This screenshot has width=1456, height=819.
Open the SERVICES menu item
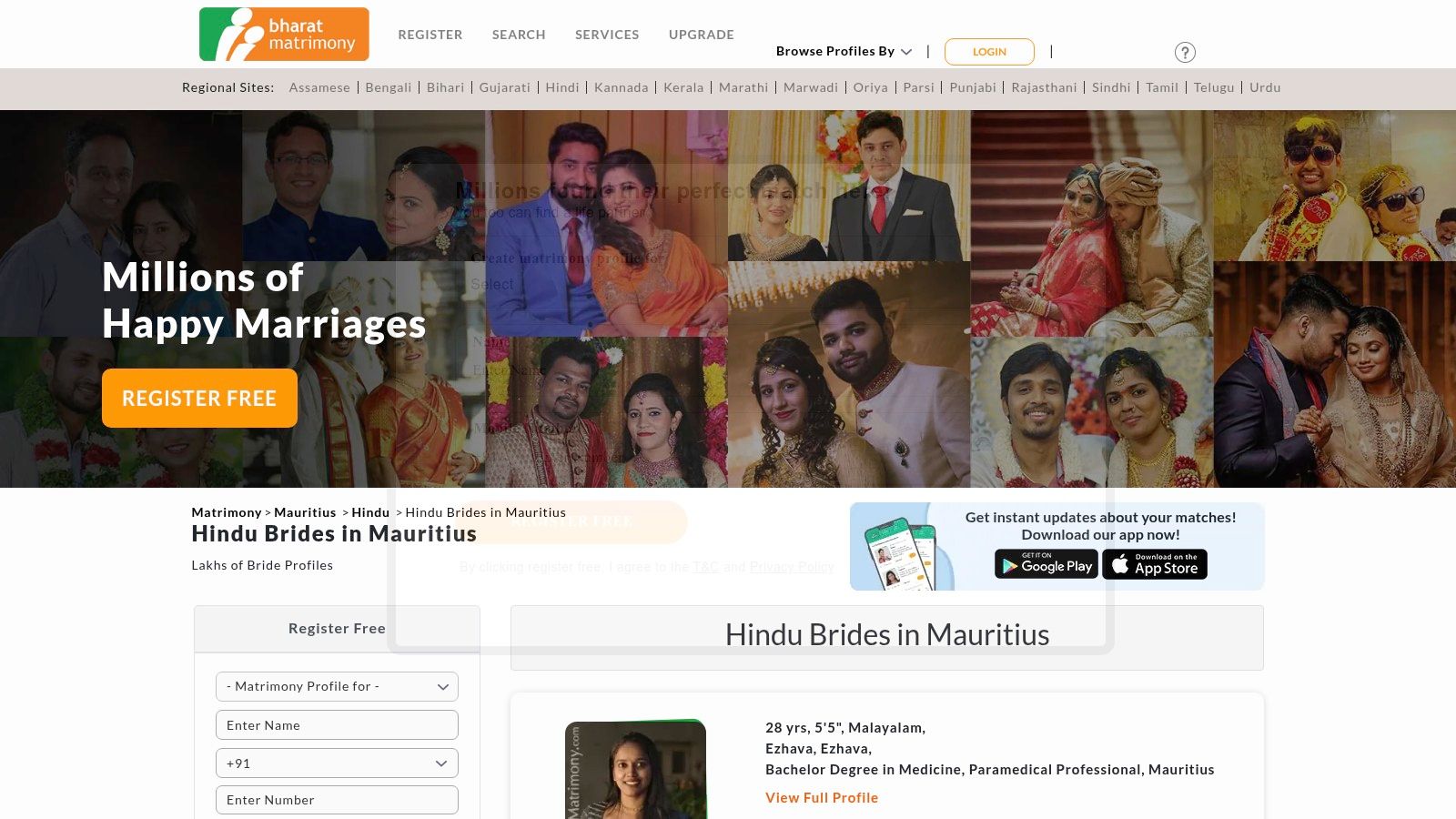(x=606, y=35)
